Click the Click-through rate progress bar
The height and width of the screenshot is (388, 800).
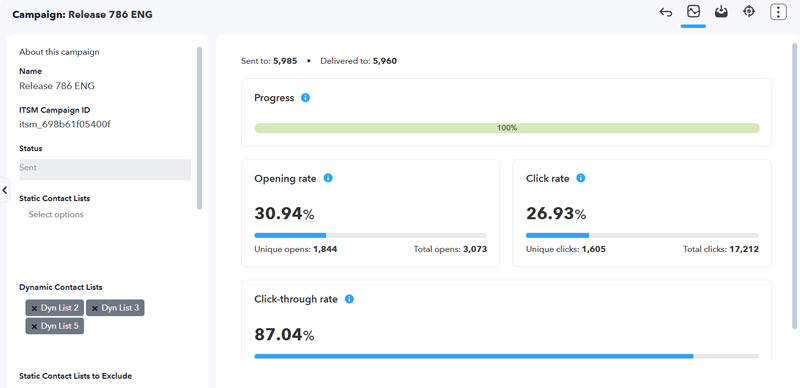(507, 356)
